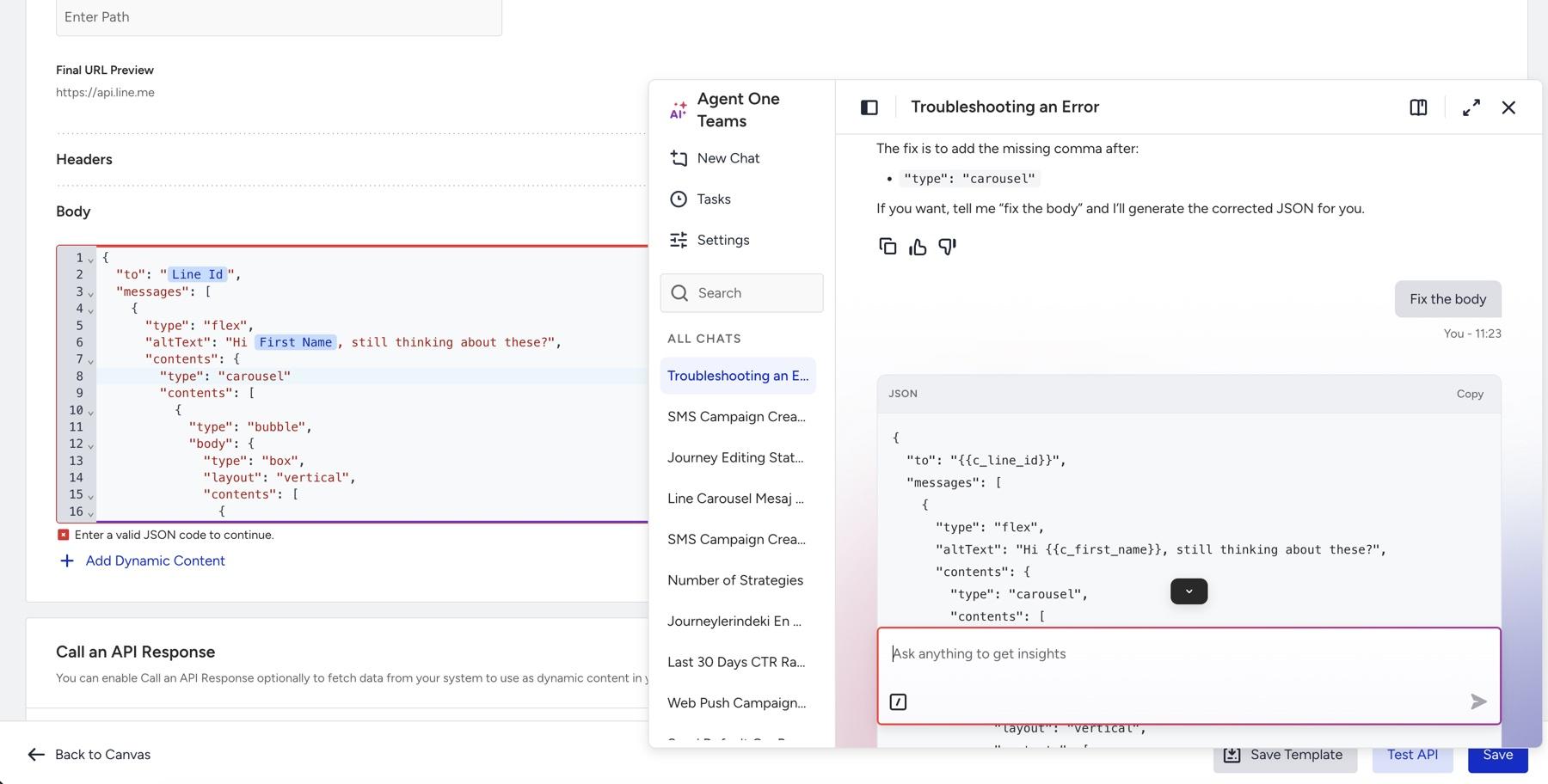Screen dimensions: 1548x784
Task: Open the Line Carousel Mesaj chat
Action: pyautogui.click(x=735, y=499)
